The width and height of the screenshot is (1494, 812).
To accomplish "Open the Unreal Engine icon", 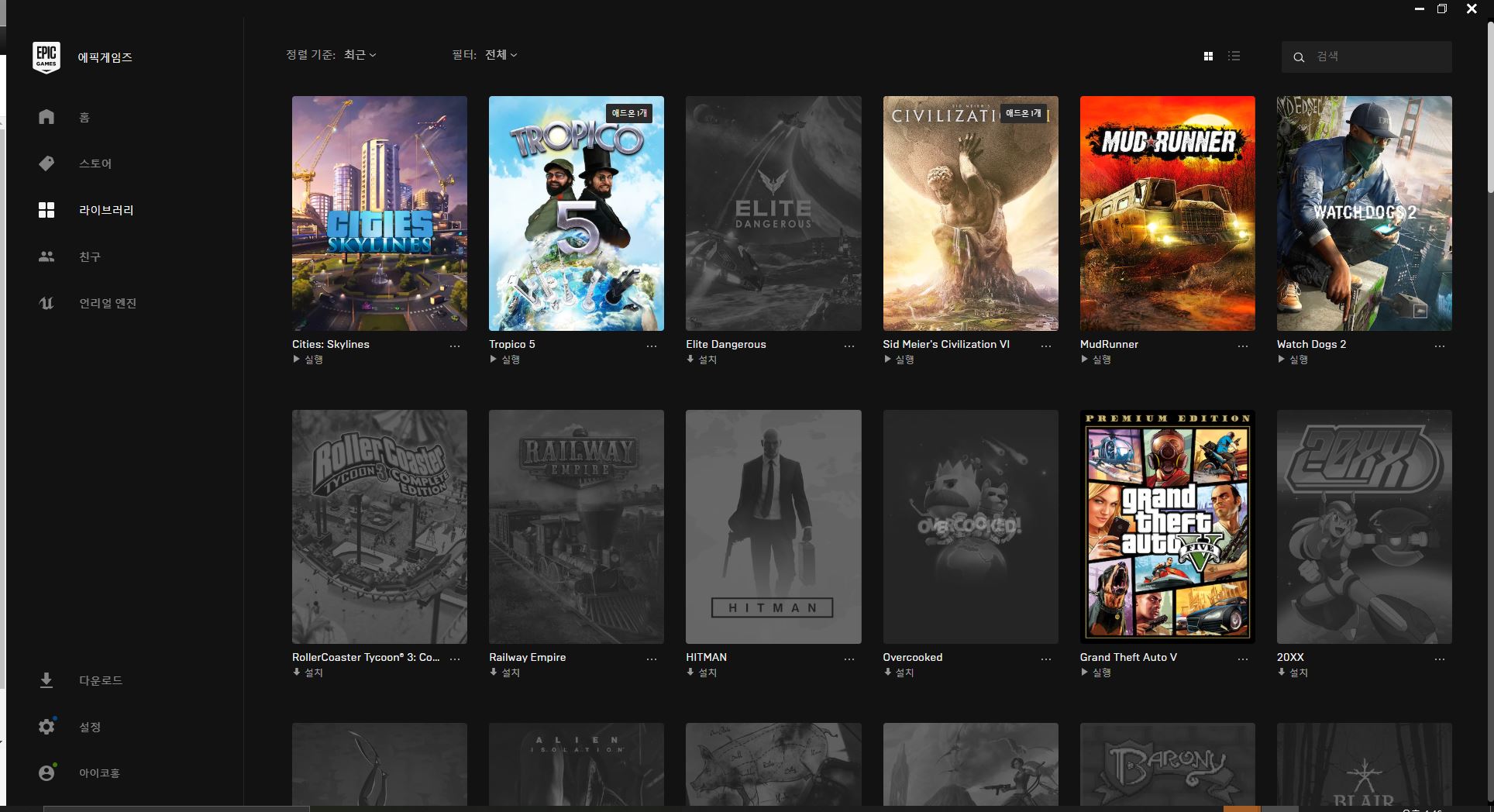I will (46, 303).
